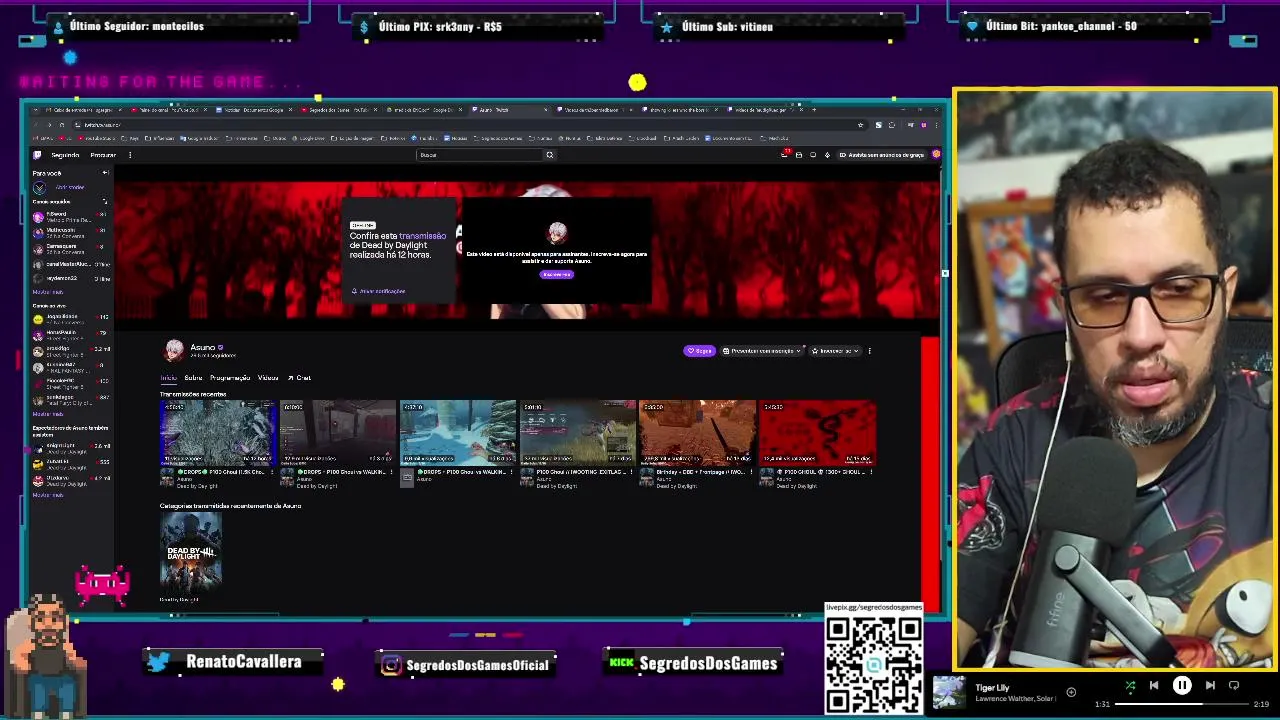Open the whispers inbox icon
The height and width of the screenshot is (720, 1280).
click(799, 155)
